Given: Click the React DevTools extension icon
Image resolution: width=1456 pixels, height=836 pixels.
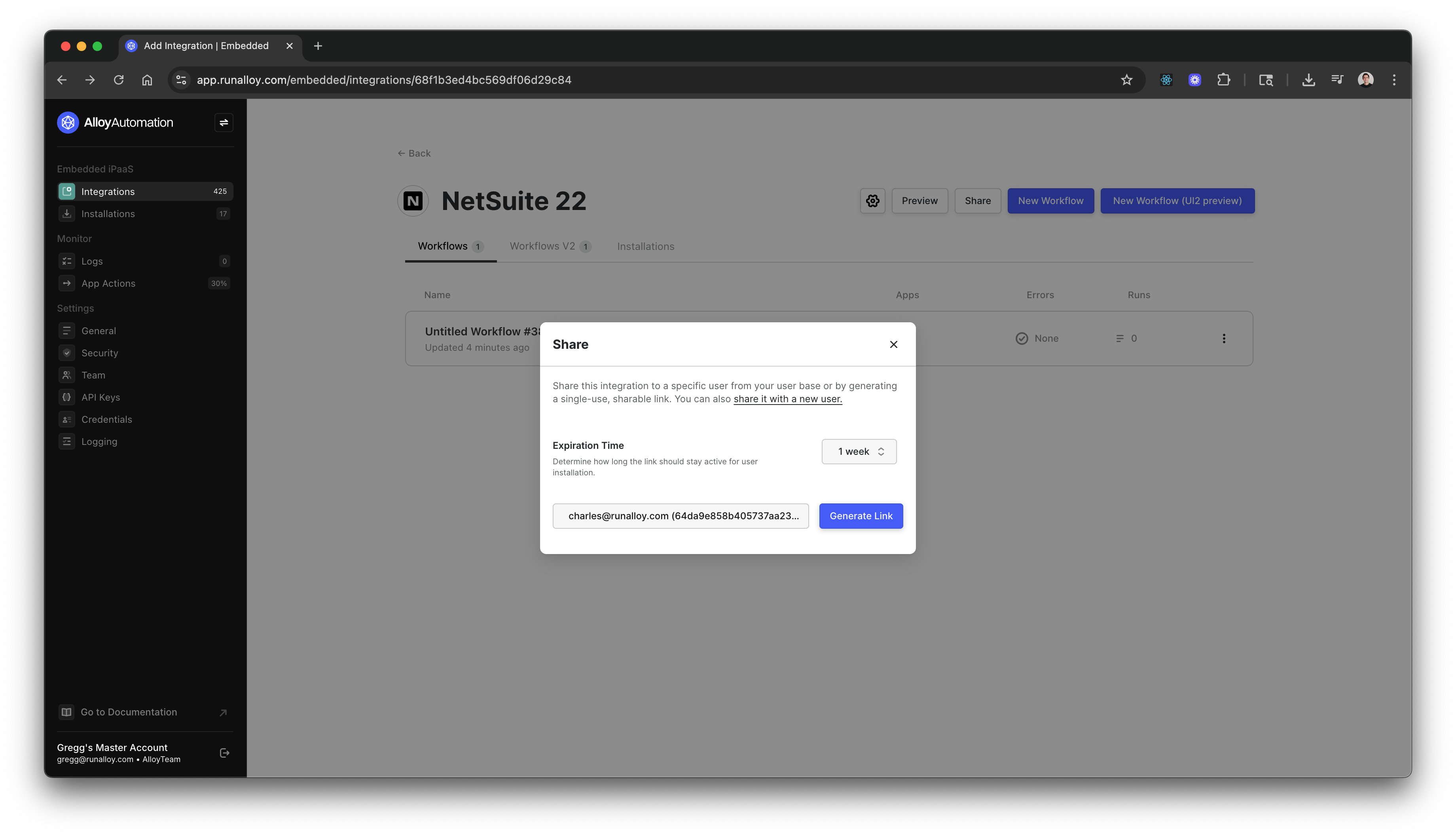Looking at the screenshot, I should point(1166,80).
